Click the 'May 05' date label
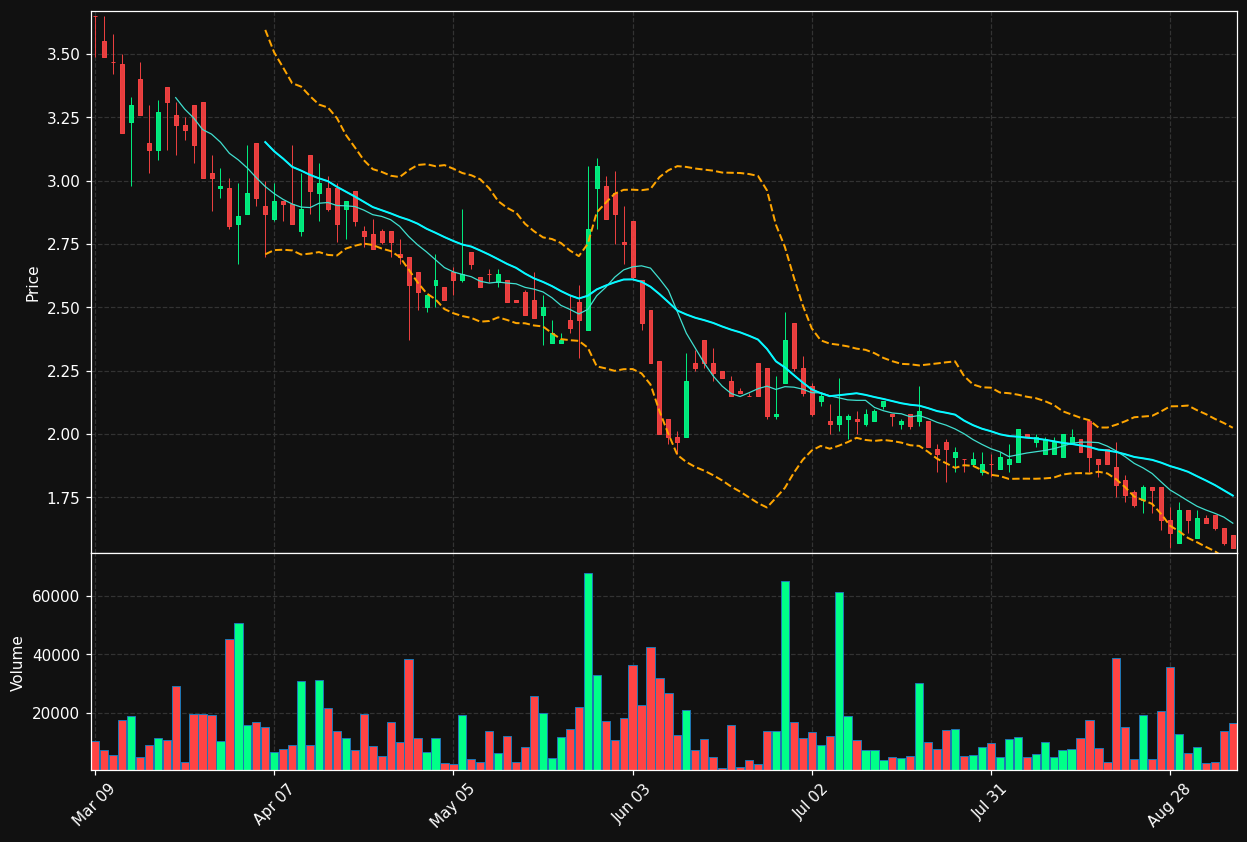1247x842 pixels. (451, 804)
